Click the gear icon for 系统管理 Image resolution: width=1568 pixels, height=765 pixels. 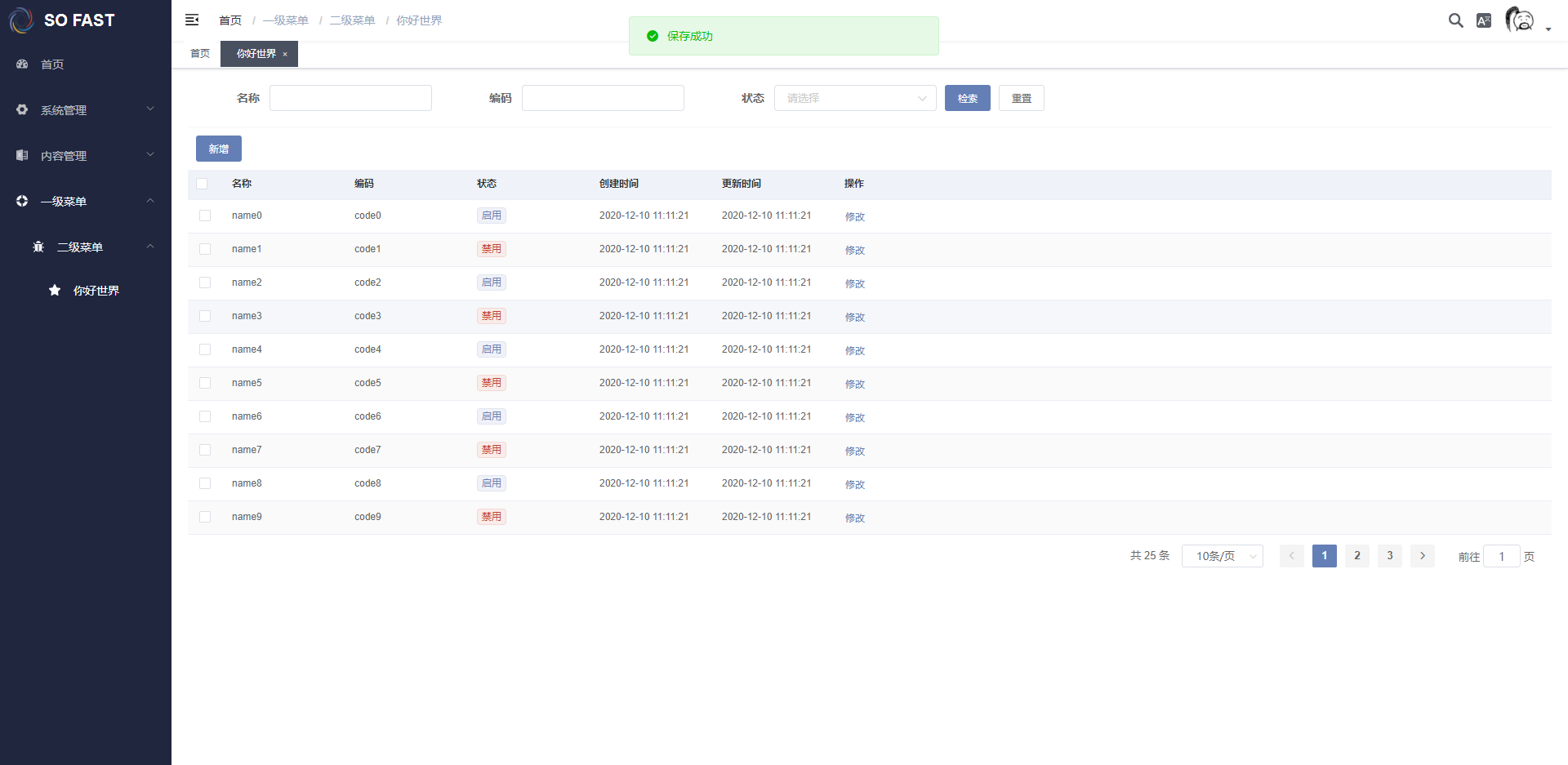pyautogui.click(x=22, y=109)
